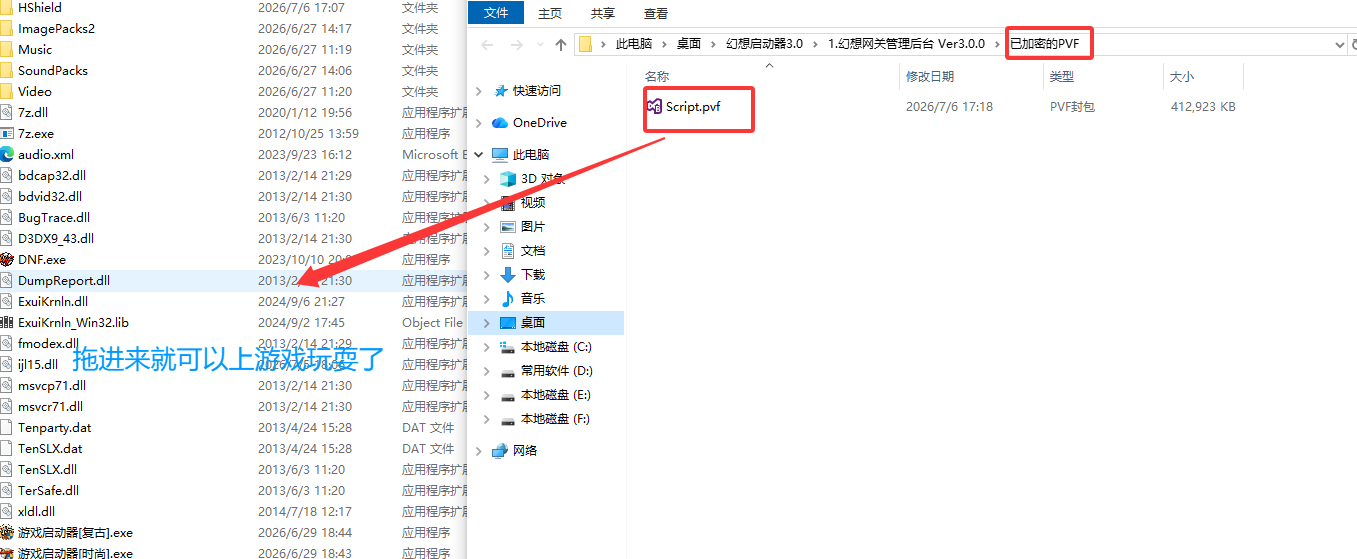Click the Quick Access star icon

coord(500,91)
